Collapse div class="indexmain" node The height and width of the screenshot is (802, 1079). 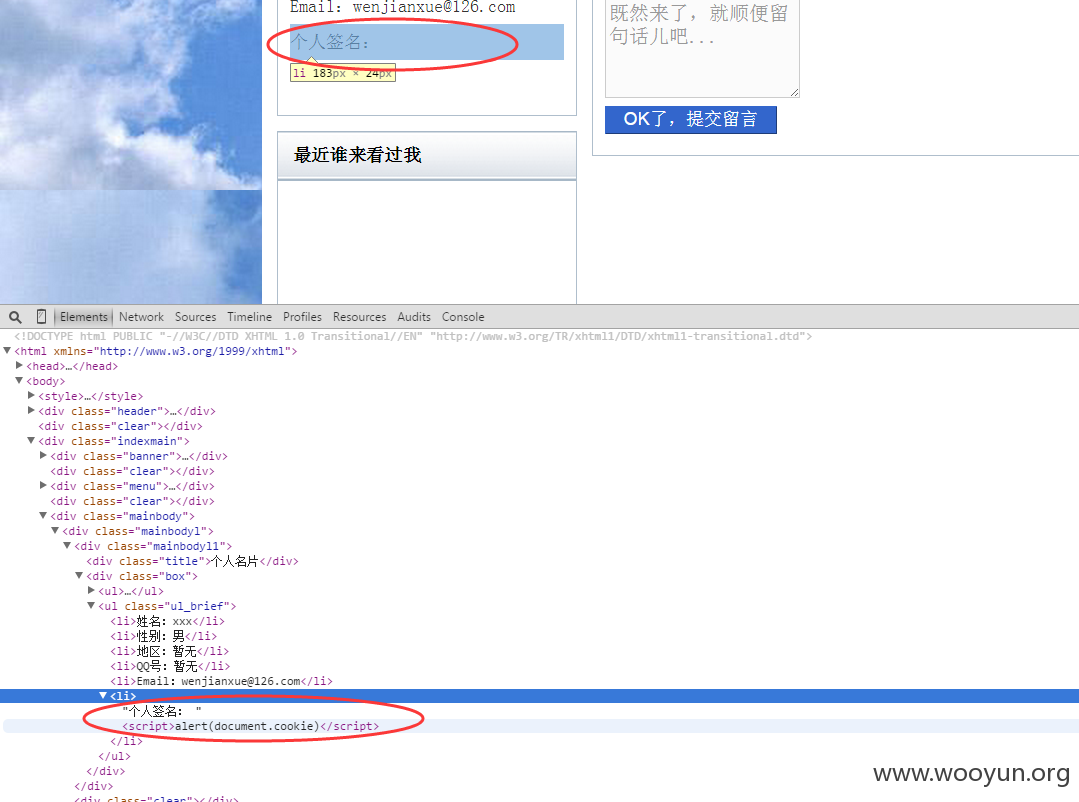point(31,441)
